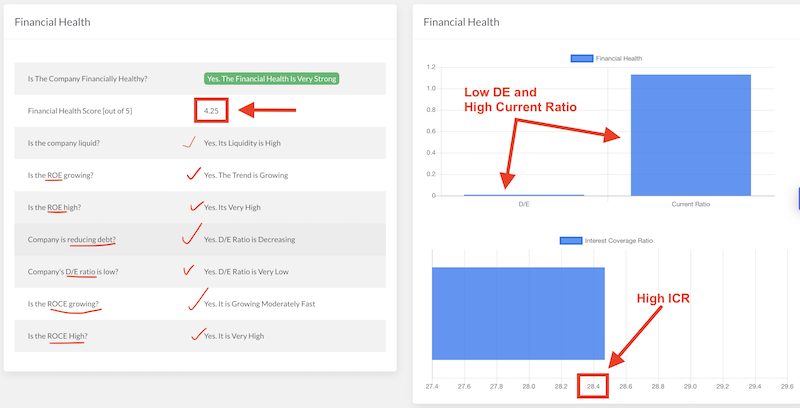This screenshot has height=408, width=800.
Task: Click the 27.4 axis tick value
Action: 432,386
